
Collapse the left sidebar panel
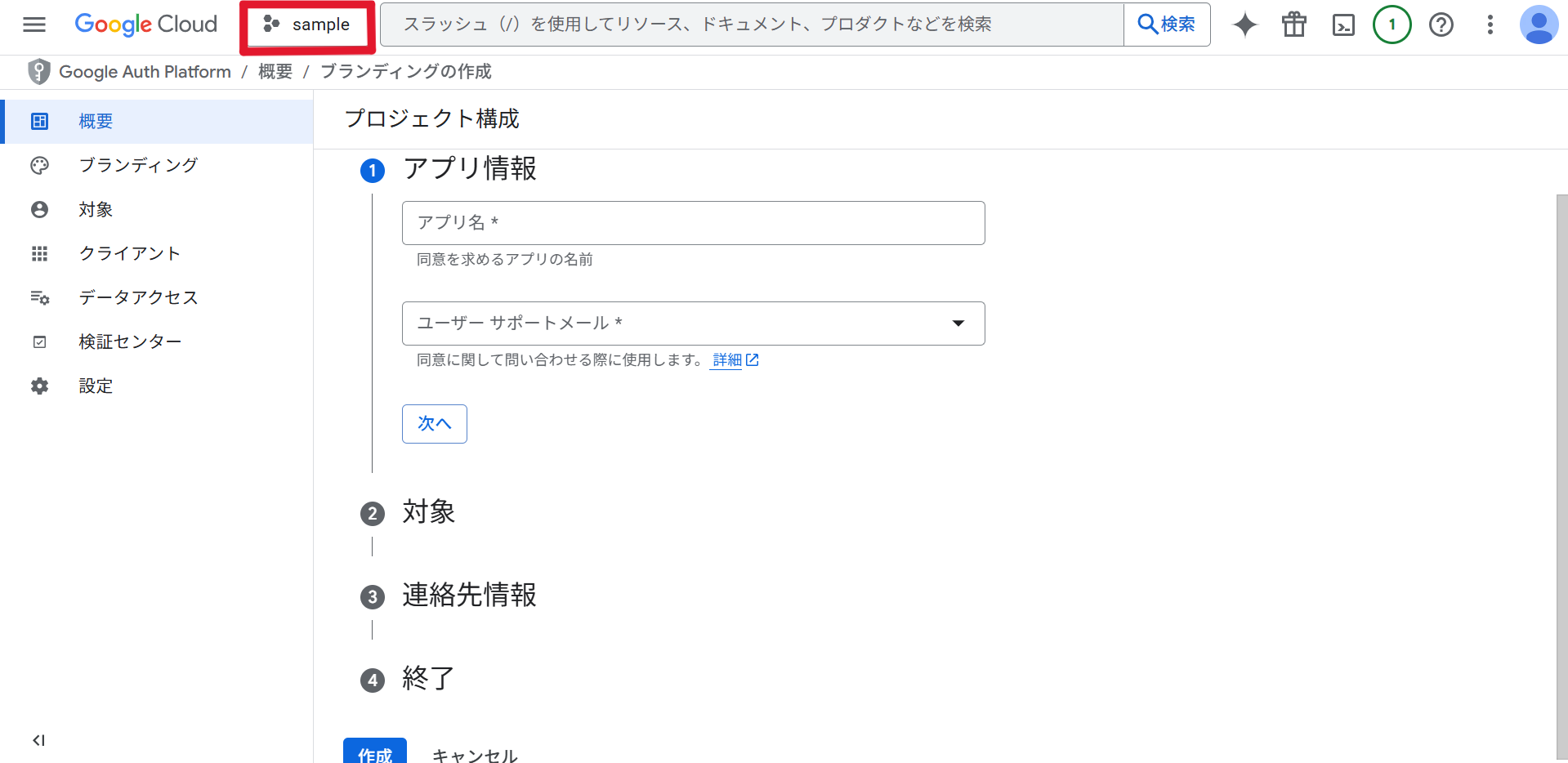[x=38, y=740]
